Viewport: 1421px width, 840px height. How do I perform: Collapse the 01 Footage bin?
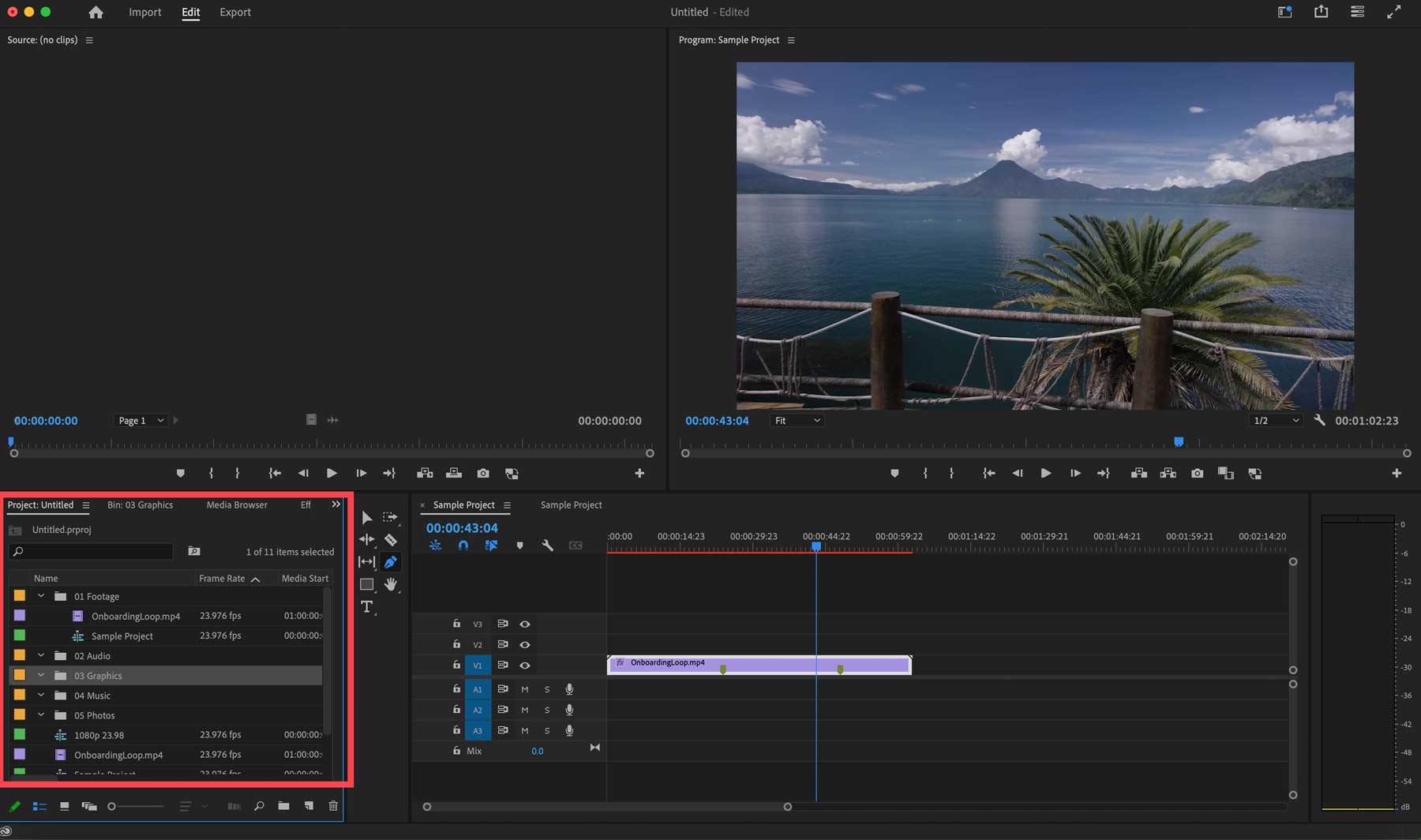coord(42,596)
